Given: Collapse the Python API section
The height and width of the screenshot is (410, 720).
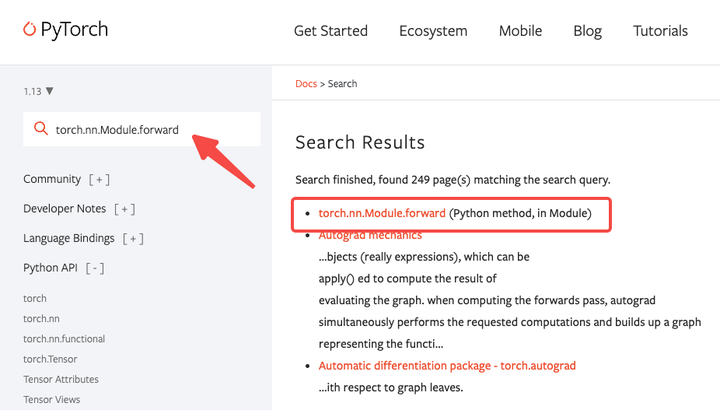Looking at the screenshot, I should click(95, 268).
